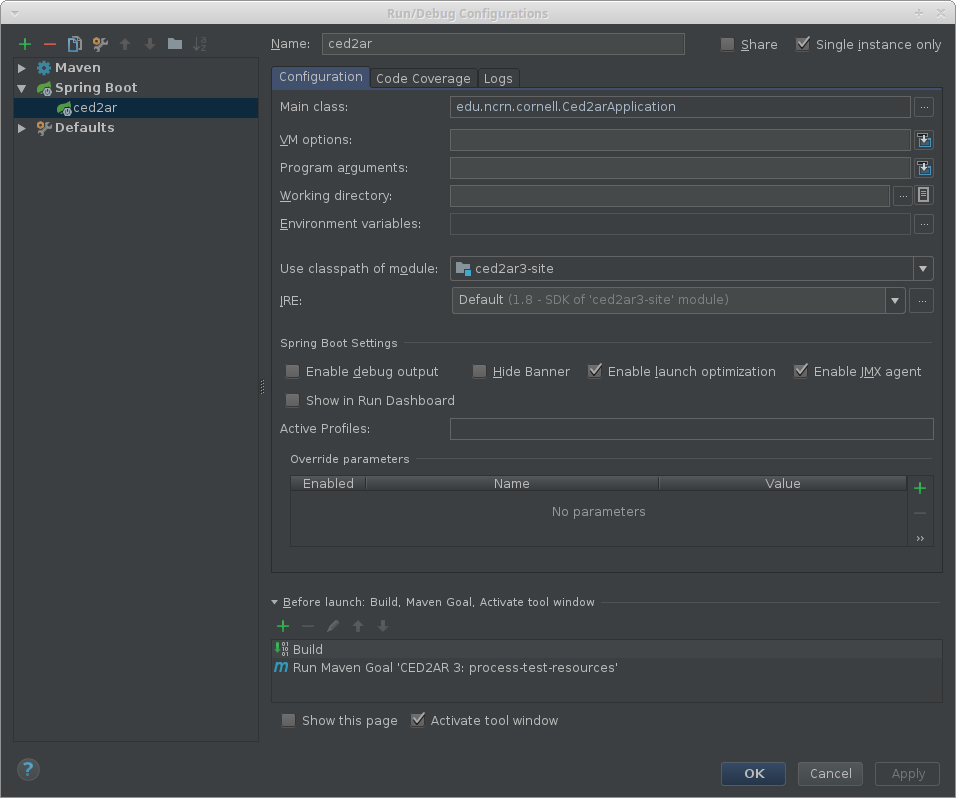Screen dimensions: 956x798
Task: Open classpath of module dropdown
Action: click(923, 269)
